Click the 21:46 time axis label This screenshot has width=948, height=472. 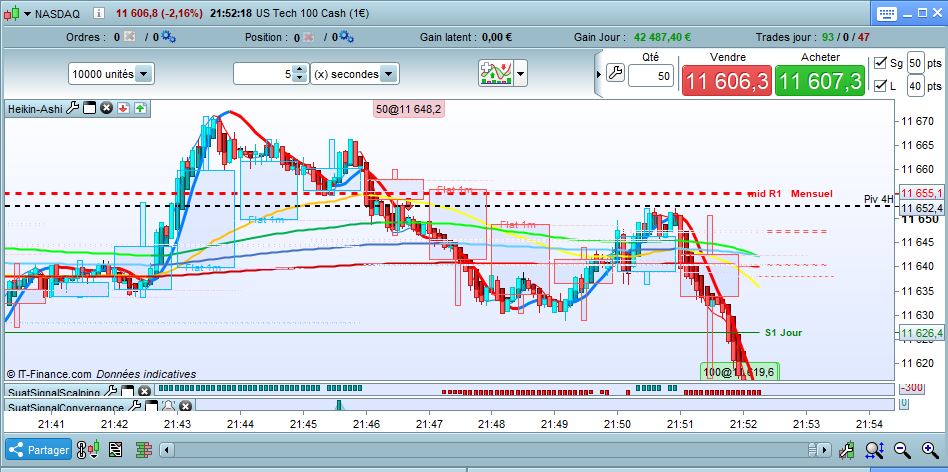tap(367, 424)
